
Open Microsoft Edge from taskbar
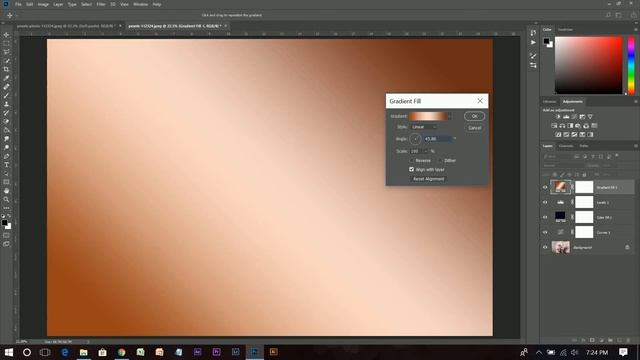click(64, 352)
